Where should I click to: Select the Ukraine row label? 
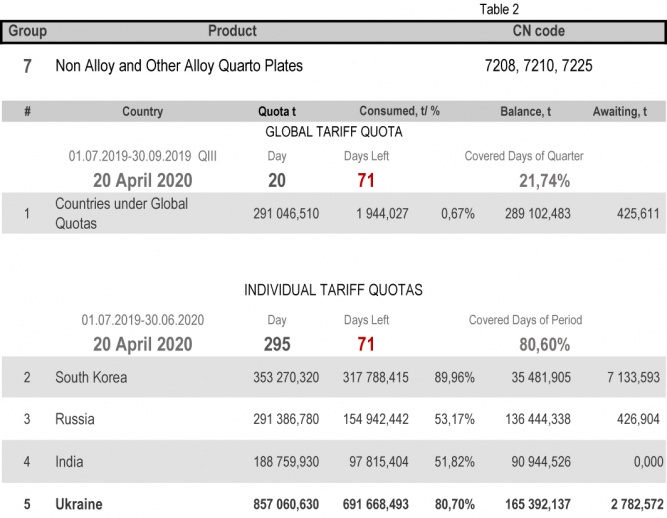pos(79,504)
